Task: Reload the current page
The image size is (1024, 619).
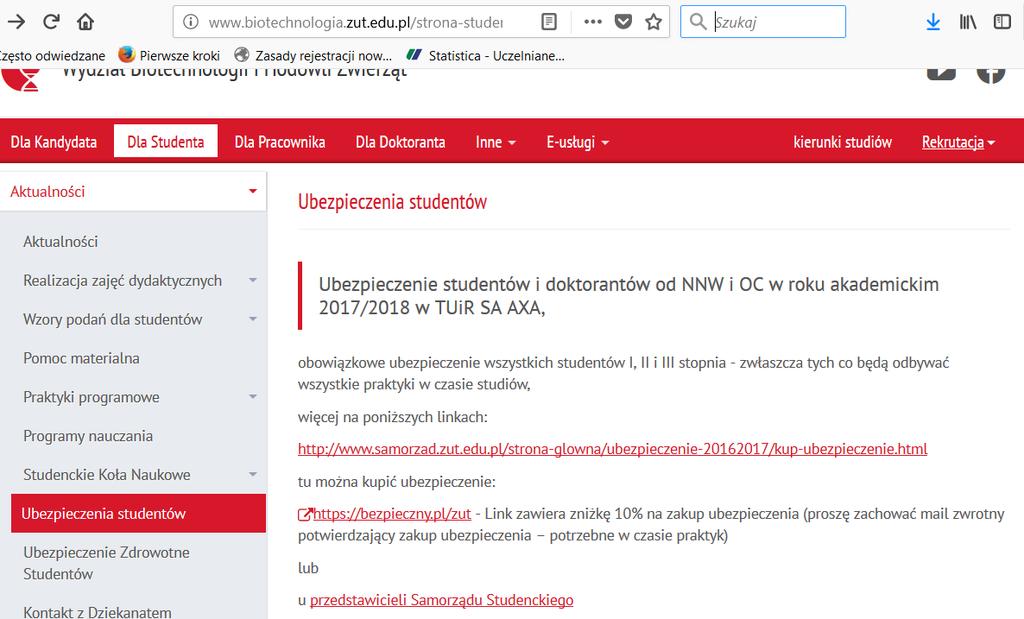Action: pos(51,22)
